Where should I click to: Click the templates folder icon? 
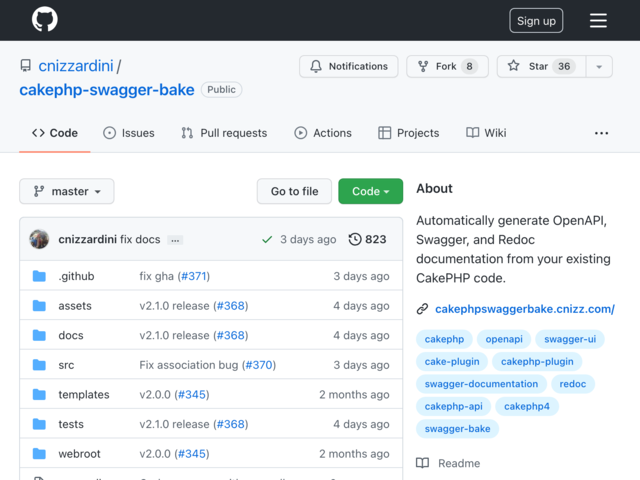pos(39,395)
